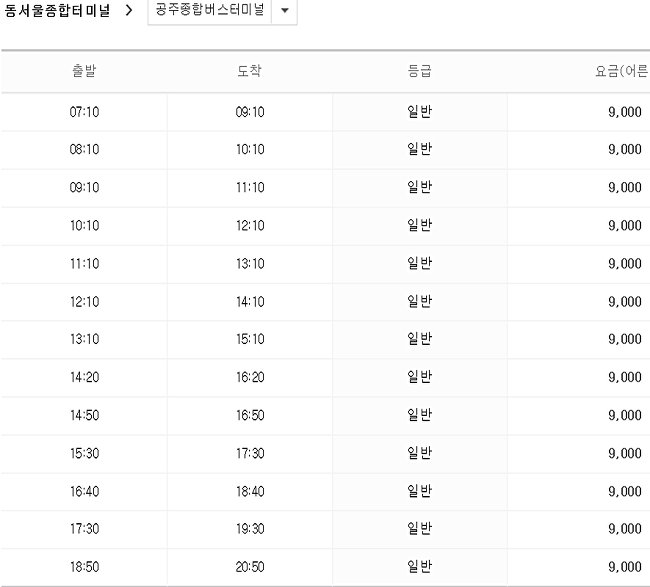Select the 08:10 departure time
This screenshot has height=587, width=650.
[84, 149]
